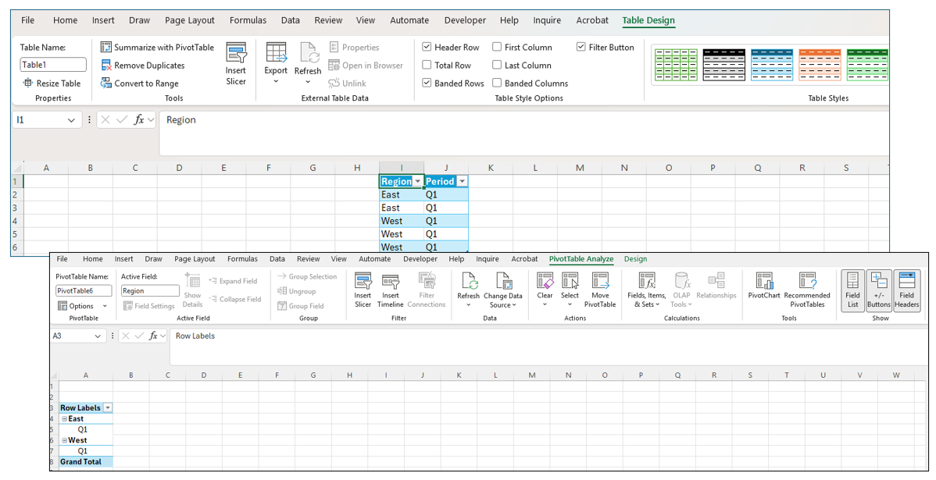
Task: Enable Banded Columns checkbox
Action: pyautogui.click(x=497, y=84)
